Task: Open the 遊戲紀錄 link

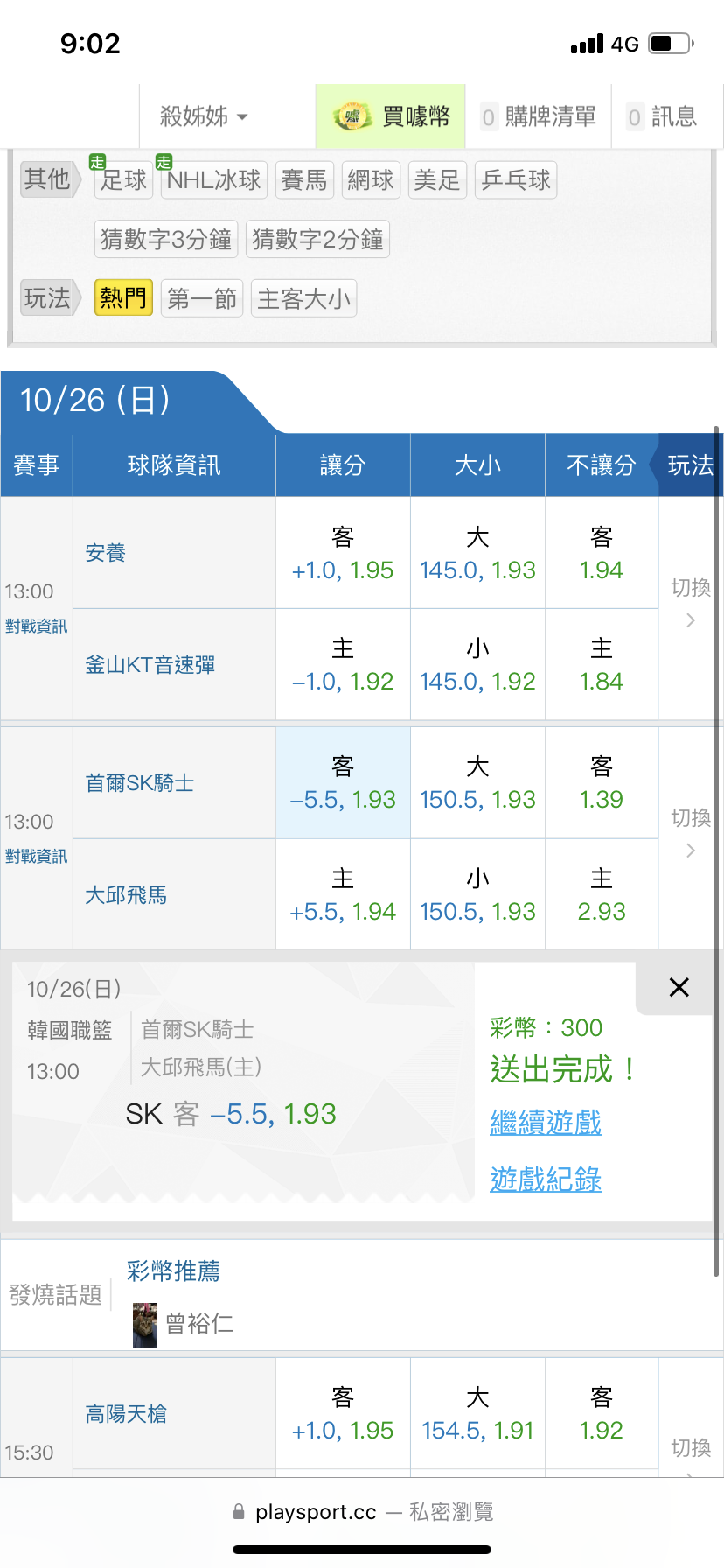Action: pos(546,1179)
